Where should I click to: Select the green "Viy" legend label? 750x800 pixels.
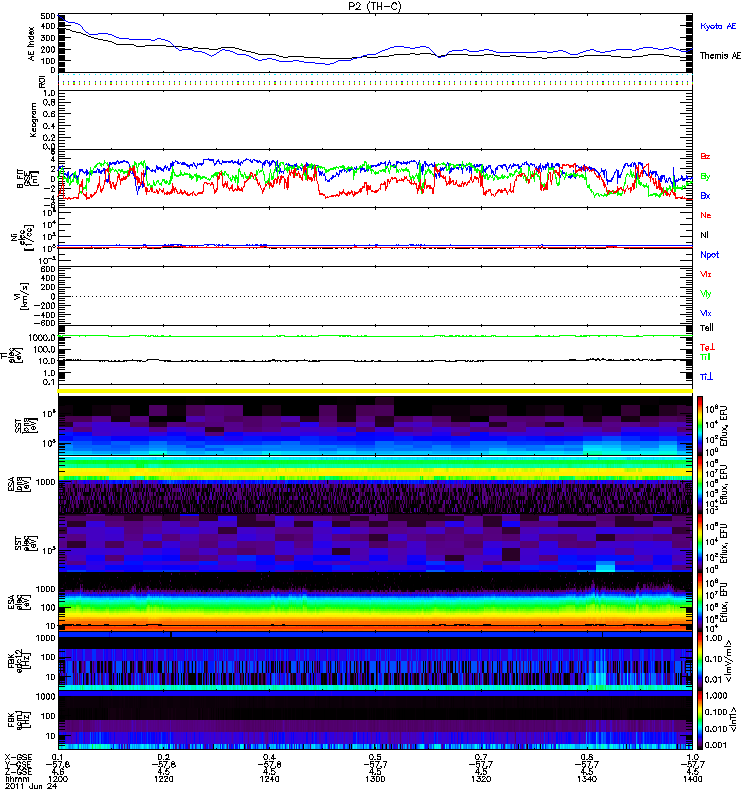[x=706, y=294]
